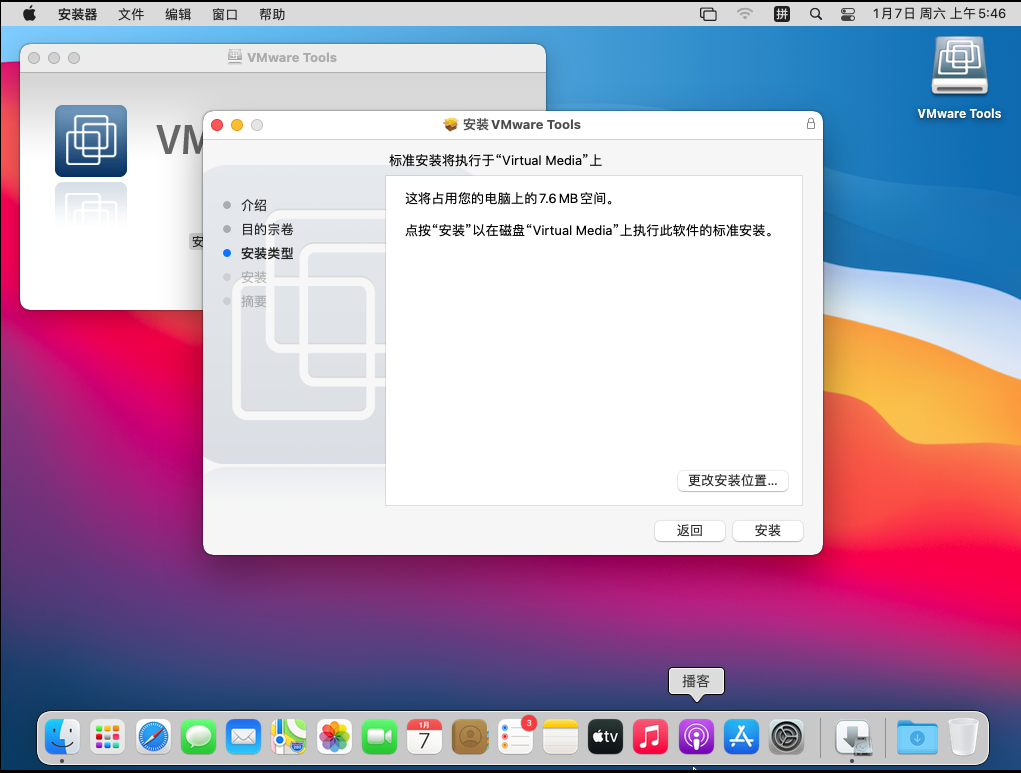Open App Store from the Dock

(741, 737)
